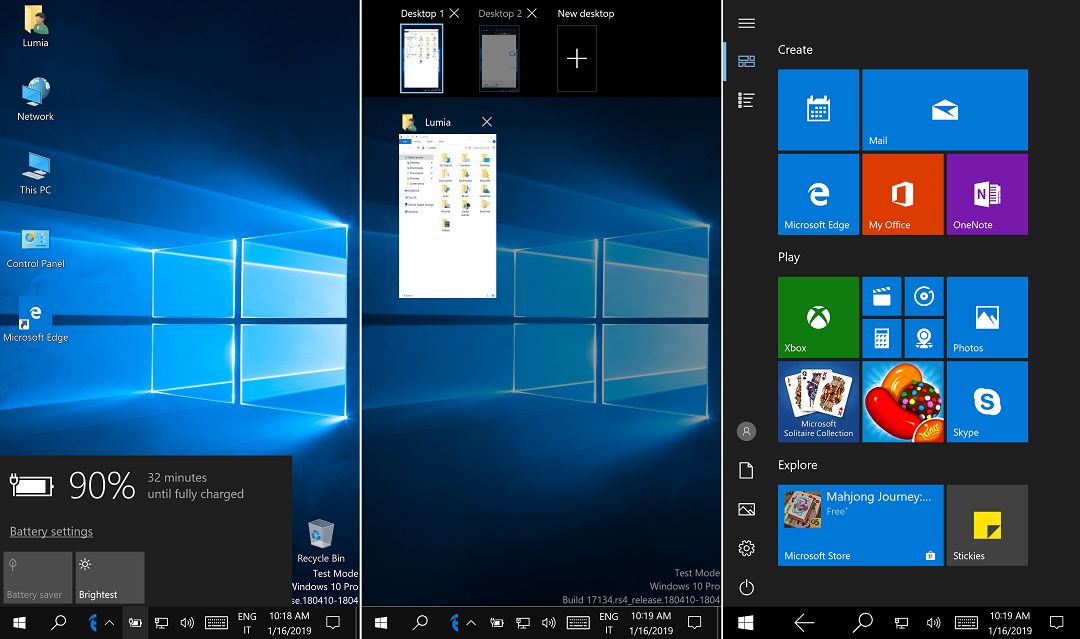Select the Control Panel desktop icon

tap(35, 248)
